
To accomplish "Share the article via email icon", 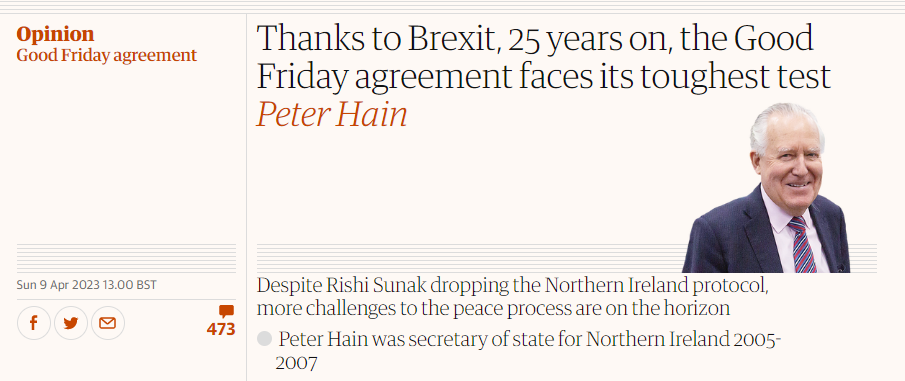I will click(107, 323).
